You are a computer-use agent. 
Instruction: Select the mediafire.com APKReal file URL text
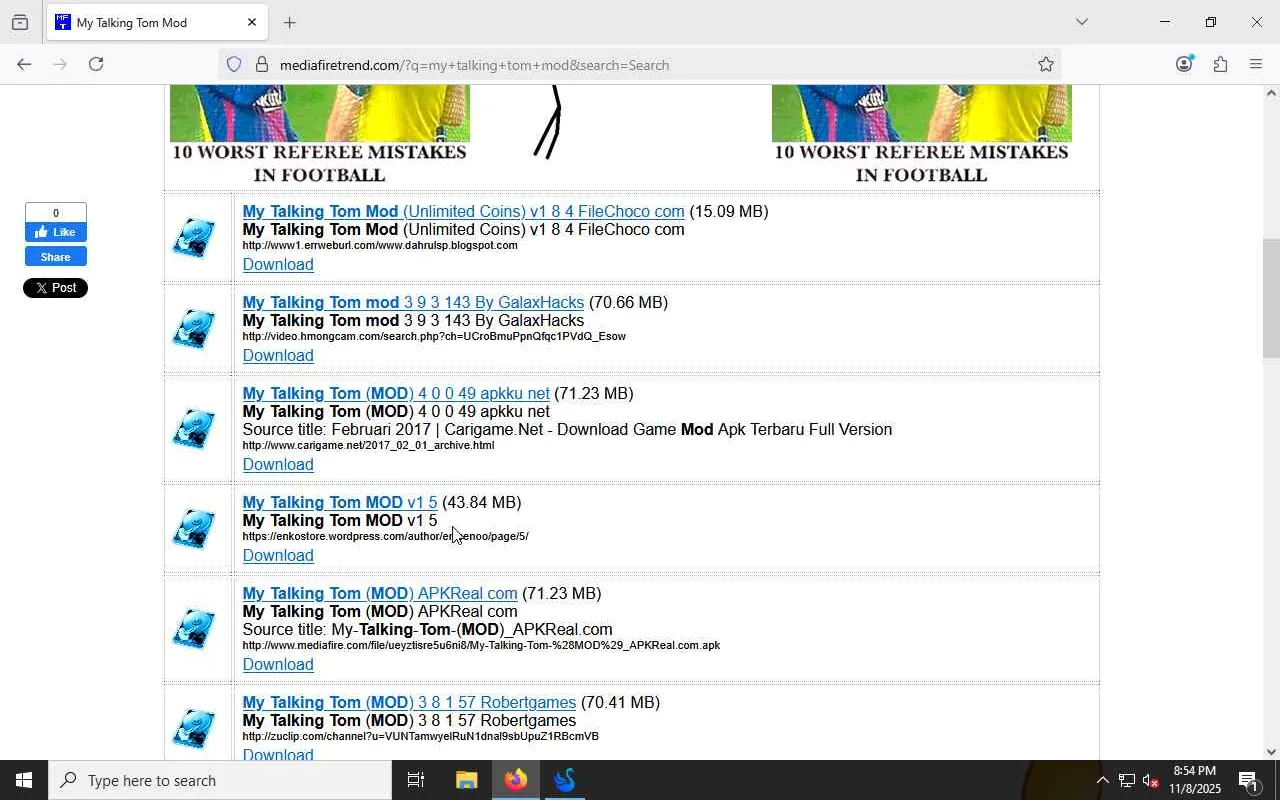click(481, 646)
